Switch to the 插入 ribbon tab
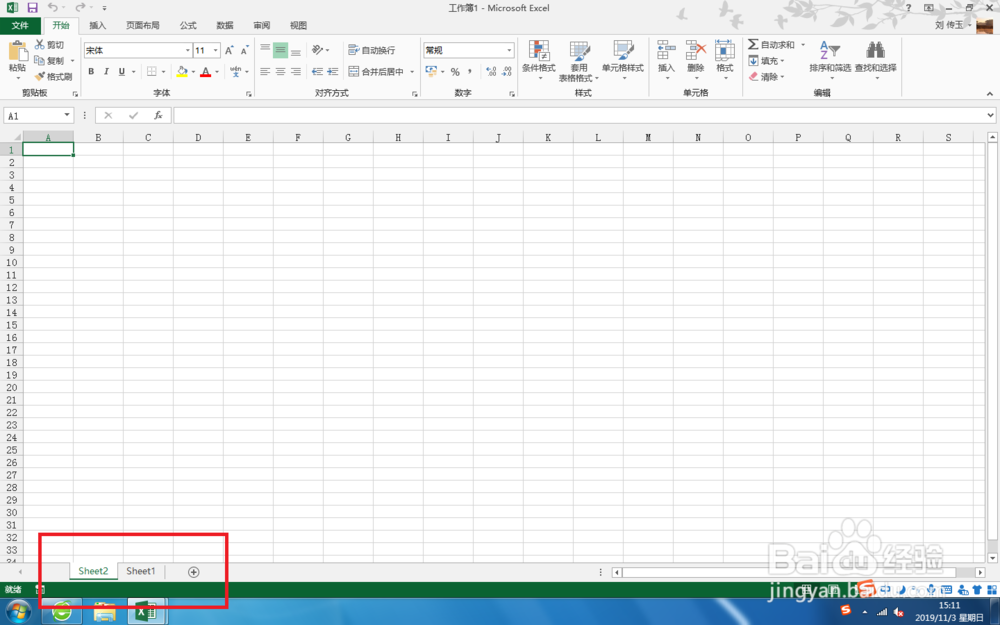 coord(97,25)
